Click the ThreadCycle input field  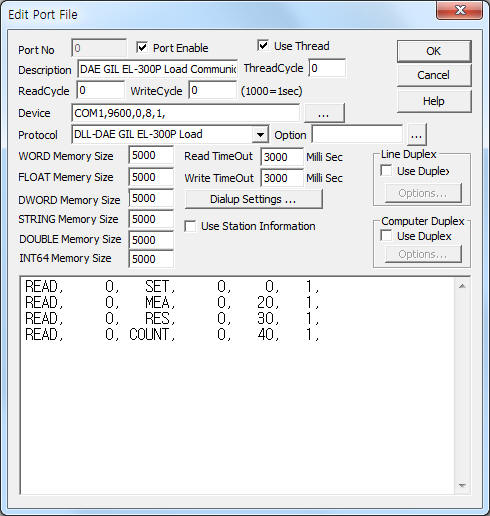coord(327,68)
